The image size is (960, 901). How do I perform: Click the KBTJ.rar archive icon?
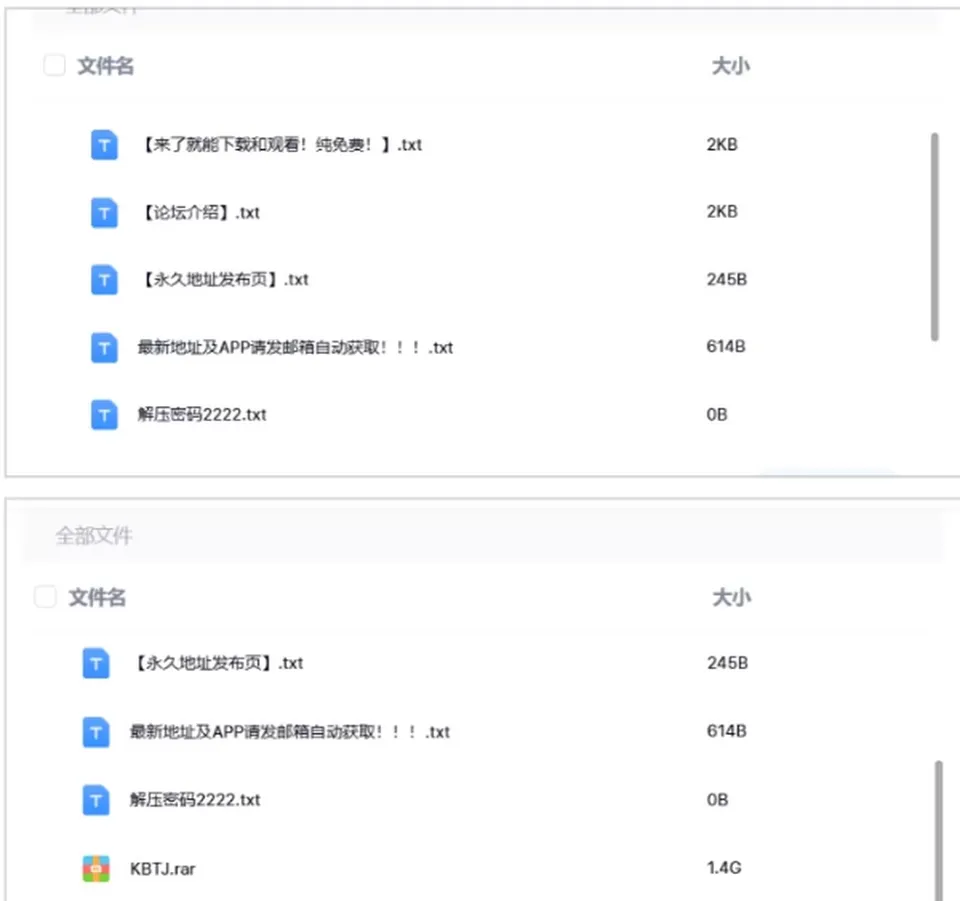click(96, 869)
